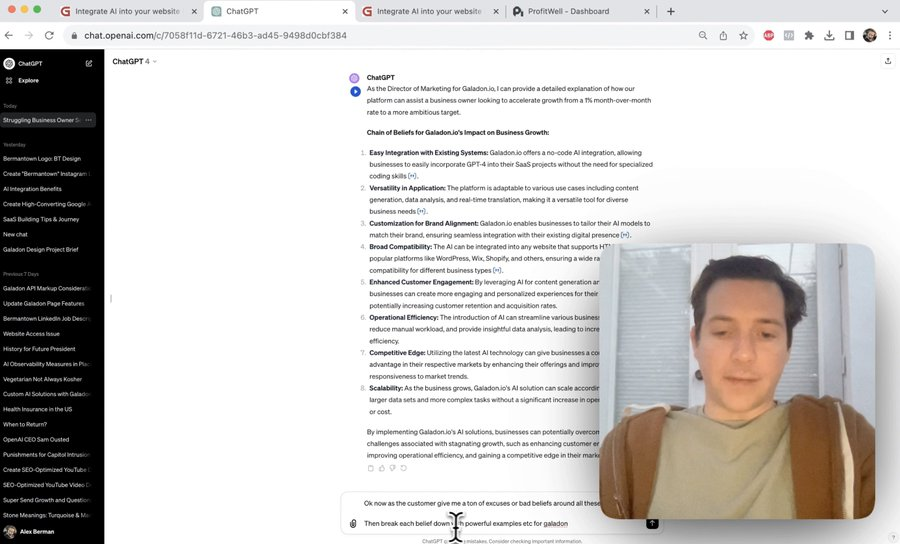Share this page from address bar

tap(723, 36)
